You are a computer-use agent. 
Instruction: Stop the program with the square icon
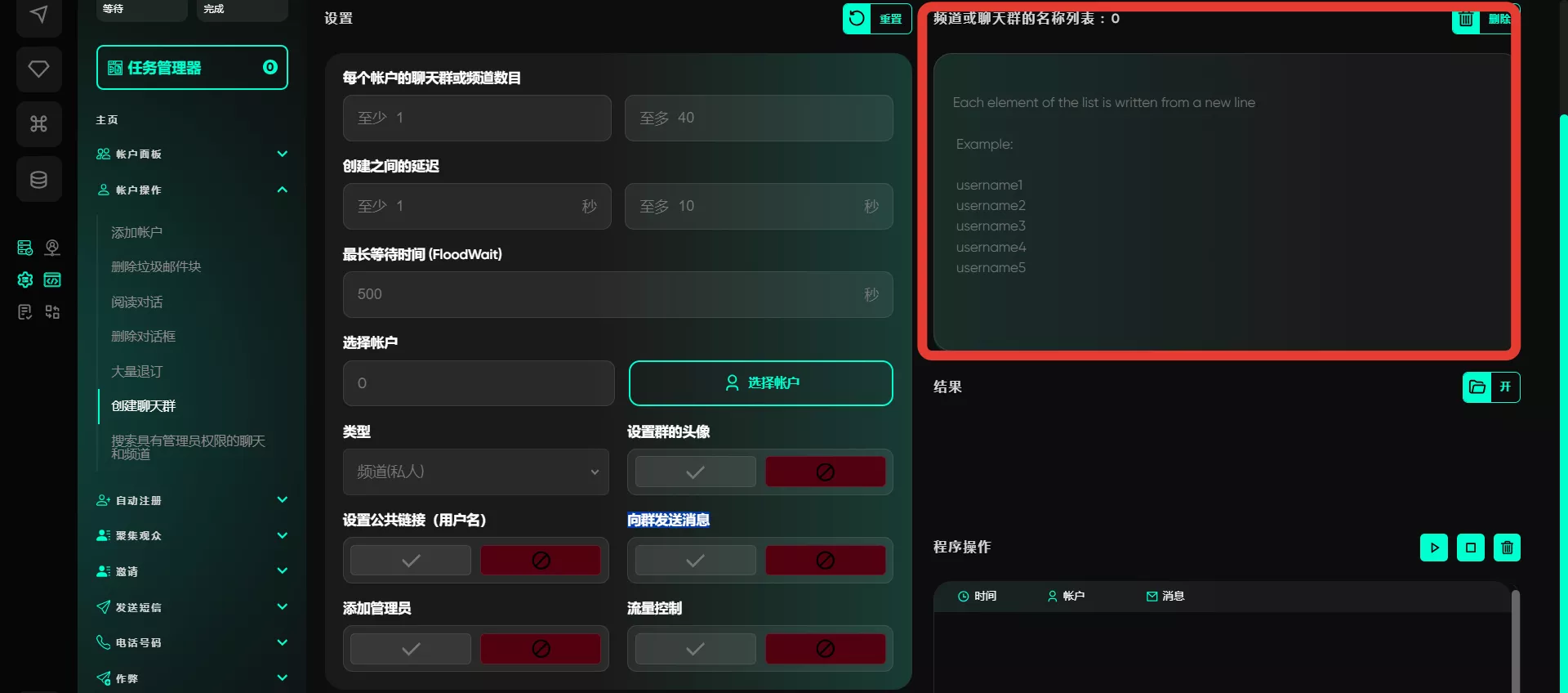(x=1471, y=548)
